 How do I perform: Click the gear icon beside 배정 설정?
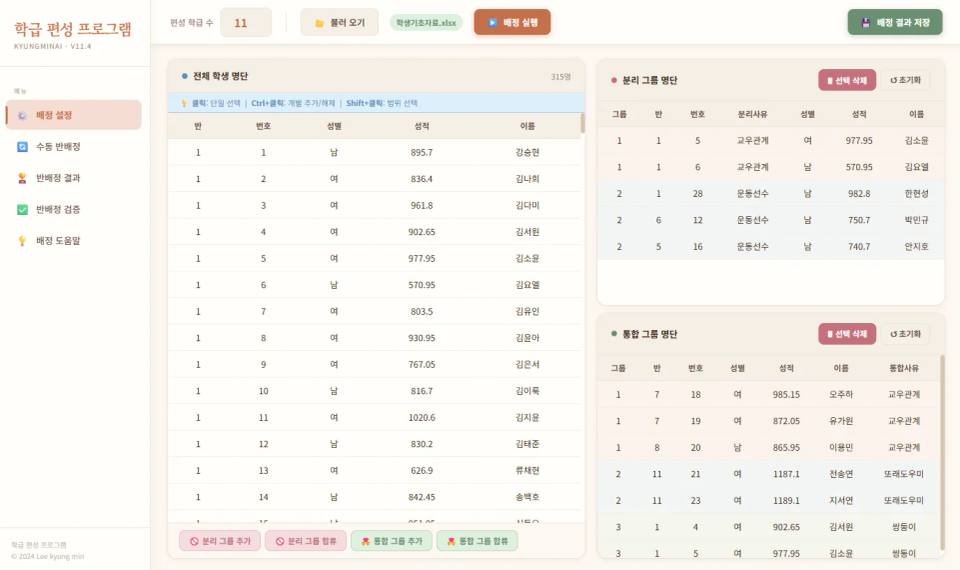click(x=22, y=115)
